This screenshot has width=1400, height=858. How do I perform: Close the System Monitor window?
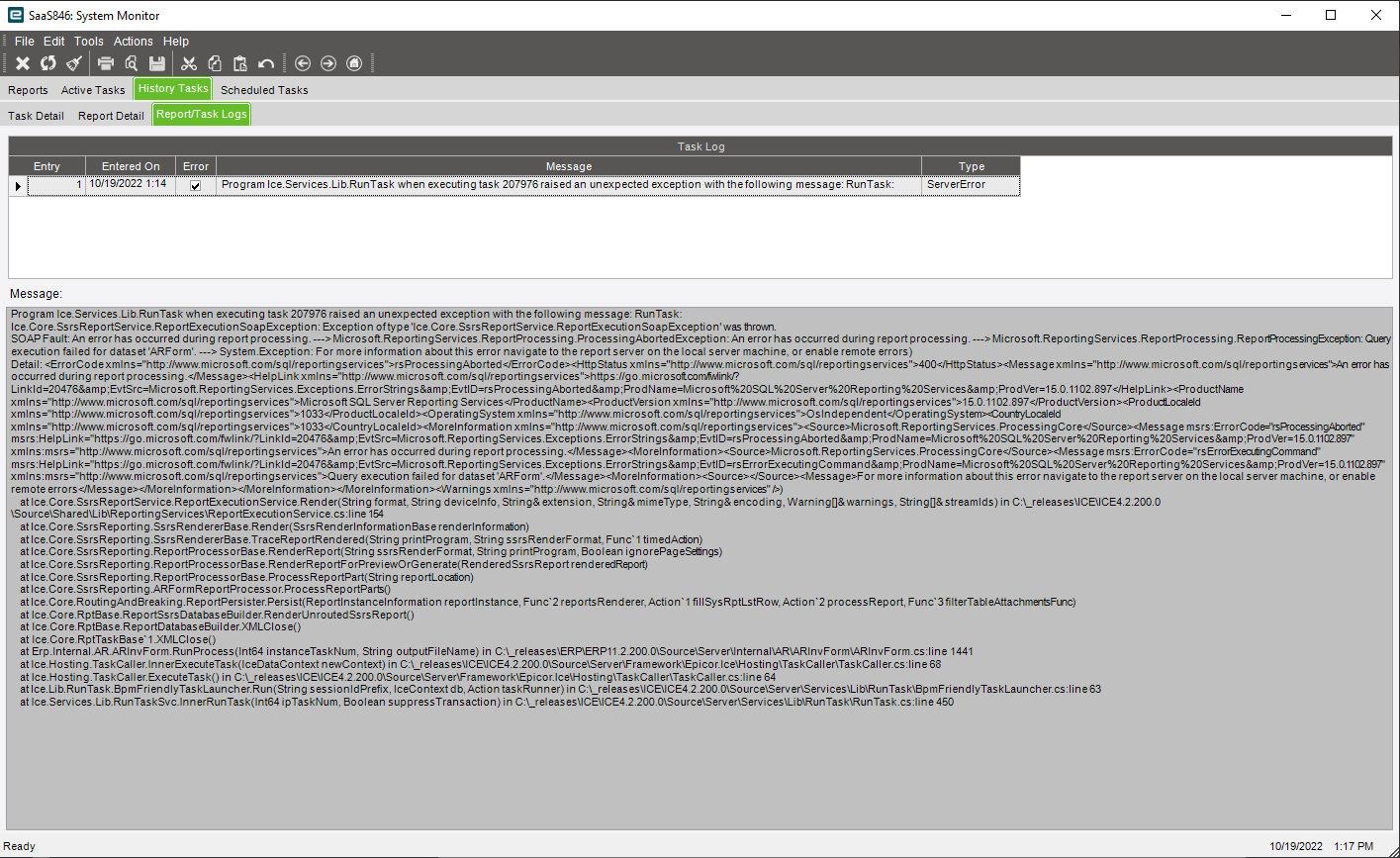click(1376, 15)
